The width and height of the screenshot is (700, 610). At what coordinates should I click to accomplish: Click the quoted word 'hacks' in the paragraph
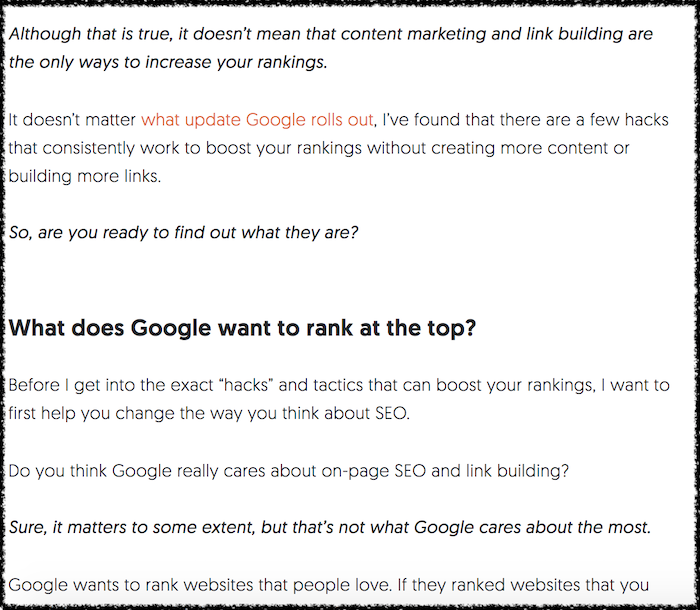(247, 385)
